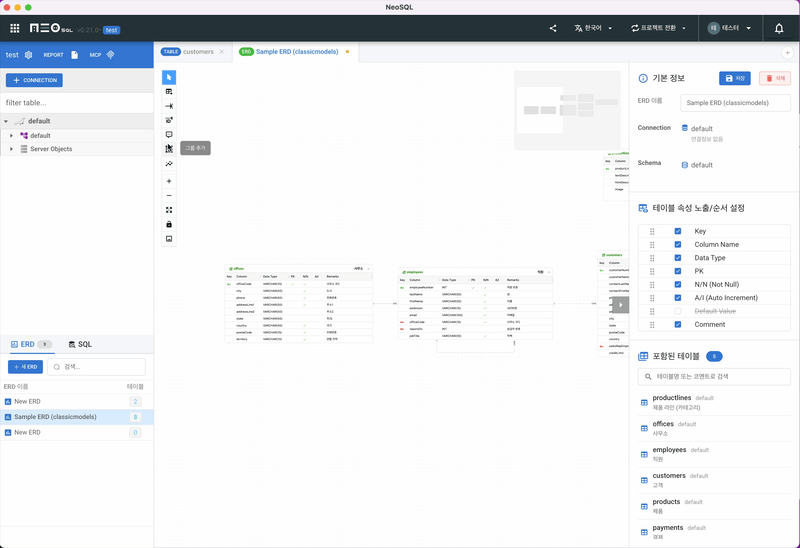This screenshot has height=548, width=800.
Task: Enable the Default Value checkbox
Action: tap(677, 311)
